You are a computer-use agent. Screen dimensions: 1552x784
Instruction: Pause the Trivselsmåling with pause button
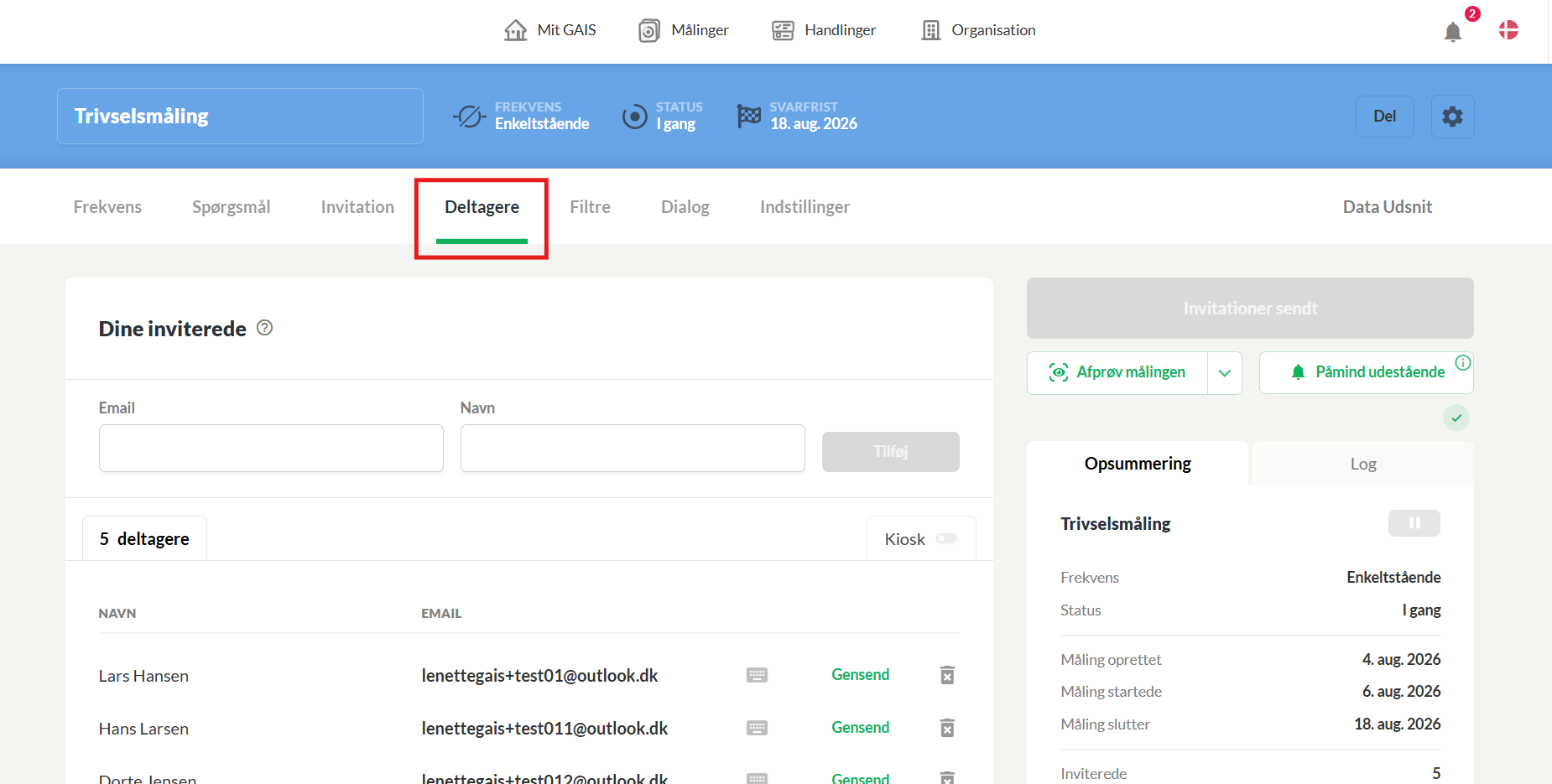pyautogui.click(x=1414, y=523)
